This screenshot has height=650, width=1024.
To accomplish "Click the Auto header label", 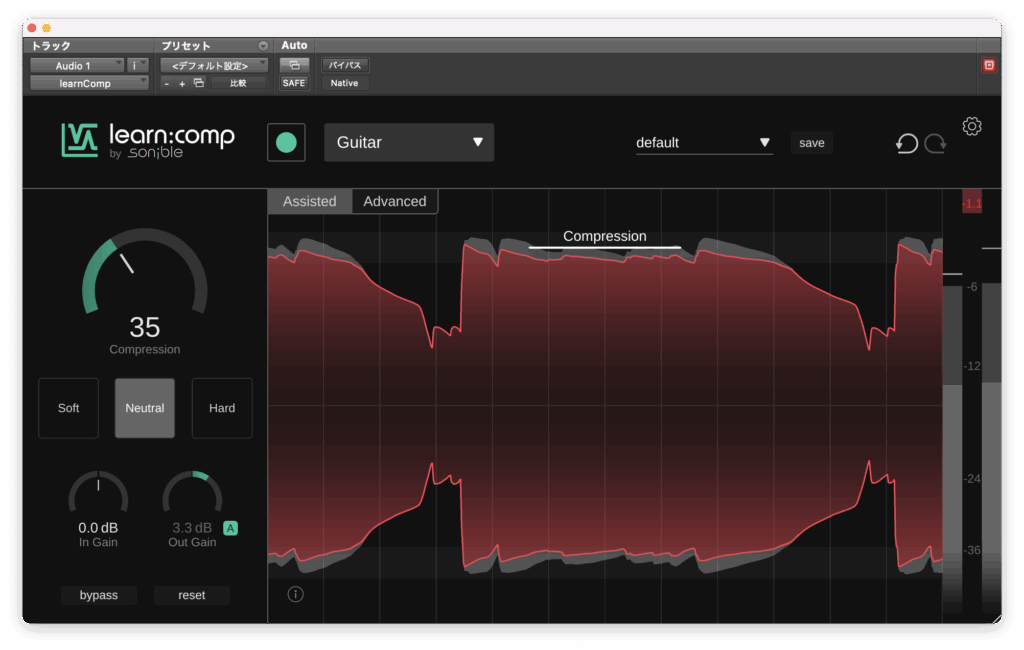I will tap(294, 45).
